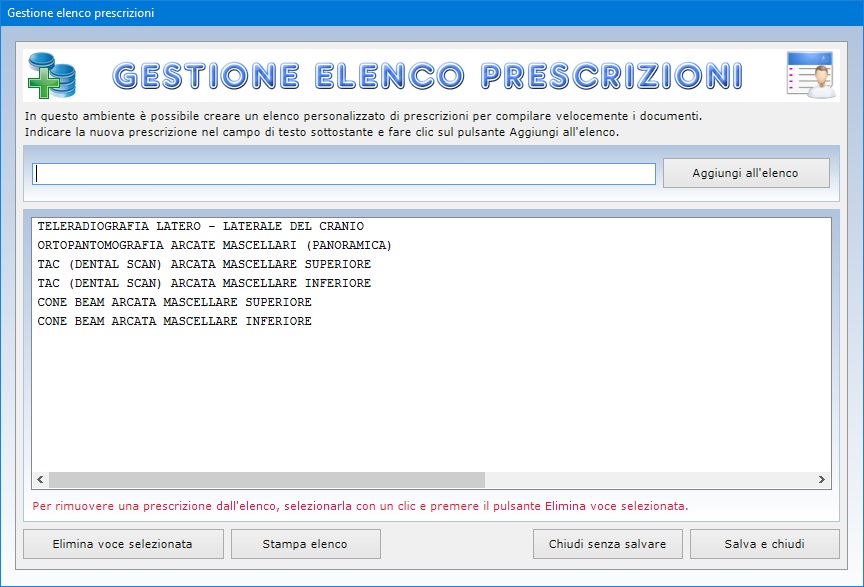Focus the new prescription text field
The height and width of the screenshot is (587, 864).
coord(344,174)
